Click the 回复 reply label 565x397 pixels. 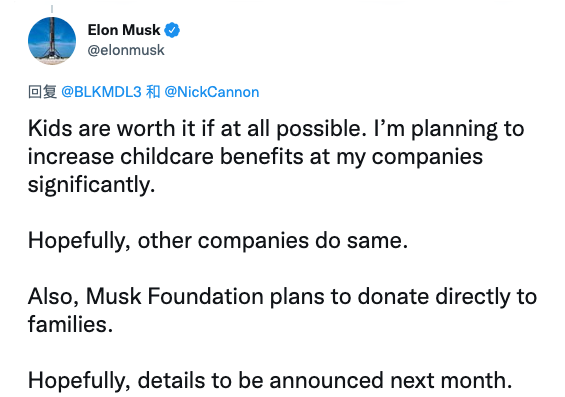pos(43,92)
